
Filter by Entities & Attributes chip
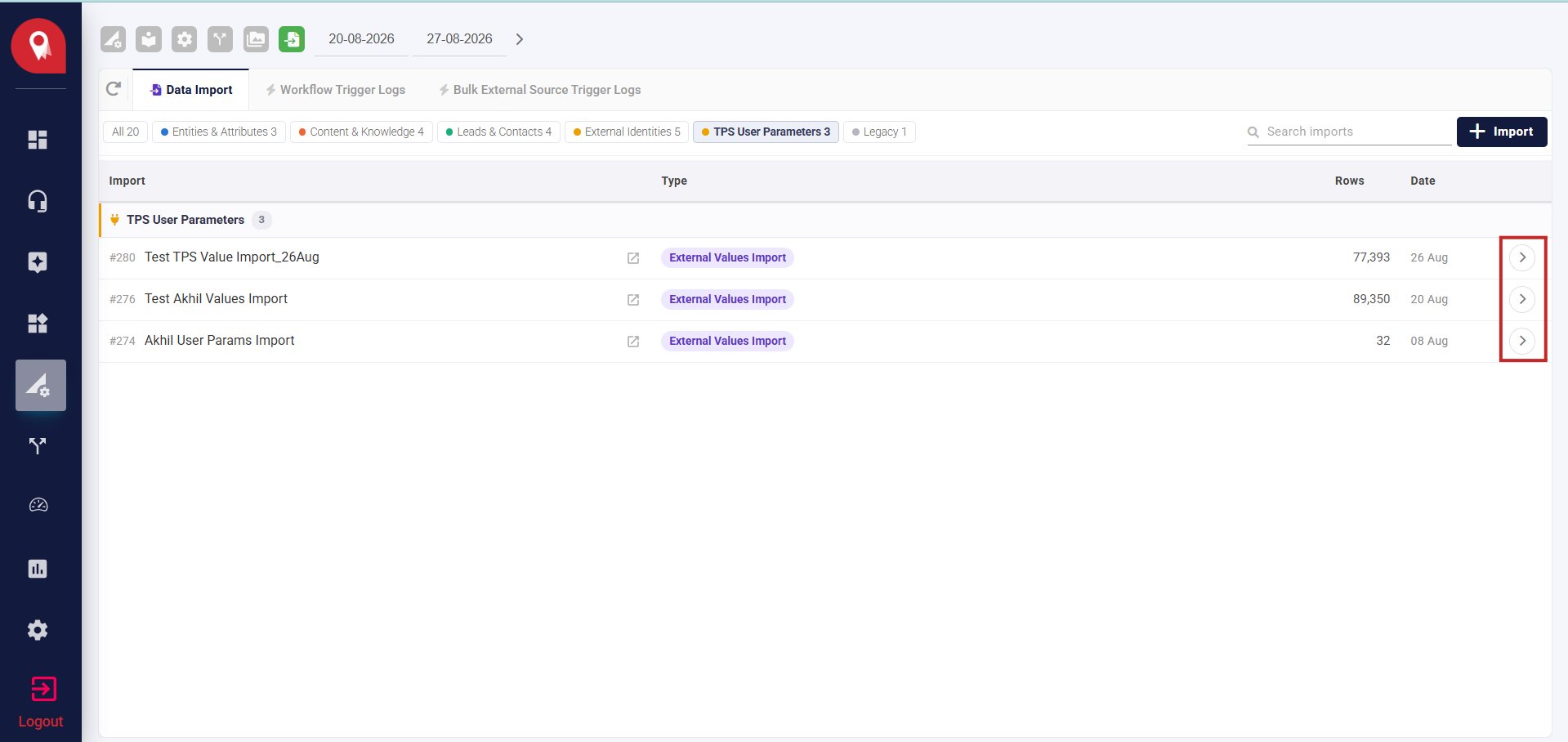(219, 132)
